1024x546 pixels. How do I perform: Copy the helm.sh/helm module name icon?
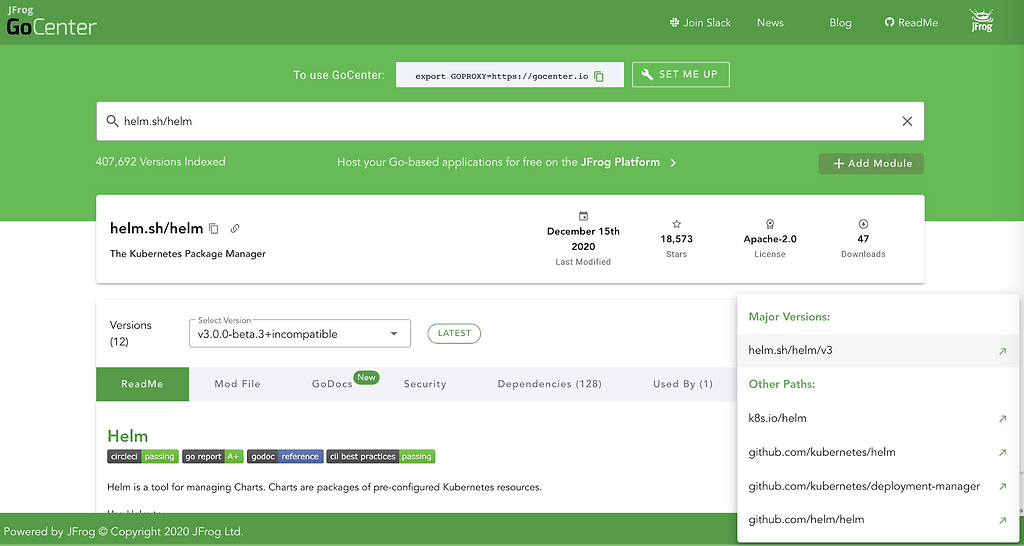tap(214, 229)
